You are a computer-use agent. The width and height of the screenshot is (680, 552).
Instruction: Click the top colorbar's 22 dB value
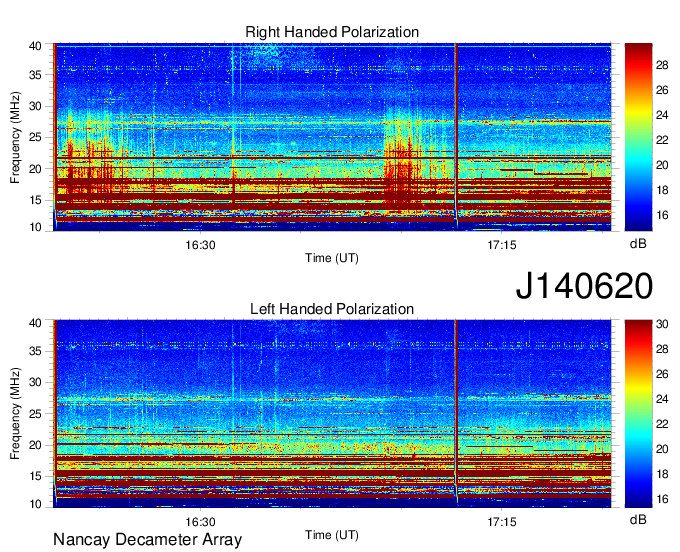tap(662, 140)
